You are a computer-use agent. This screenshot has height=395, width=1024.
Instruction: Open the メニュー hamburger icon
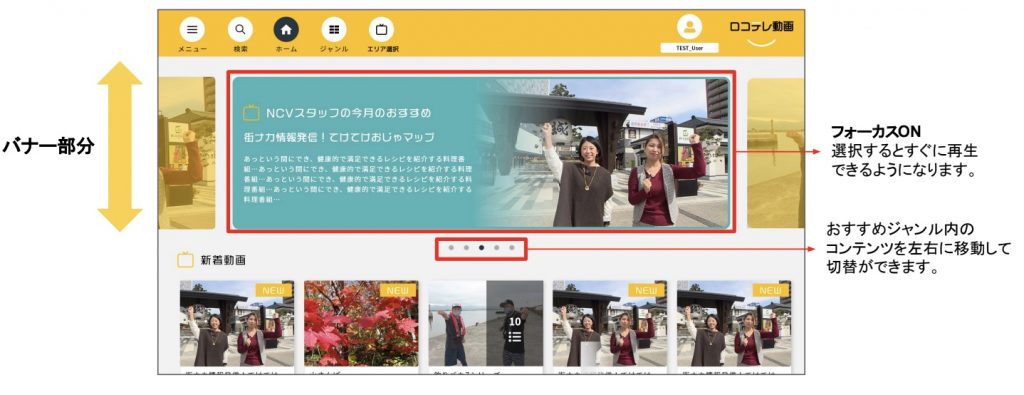(192, 29)
